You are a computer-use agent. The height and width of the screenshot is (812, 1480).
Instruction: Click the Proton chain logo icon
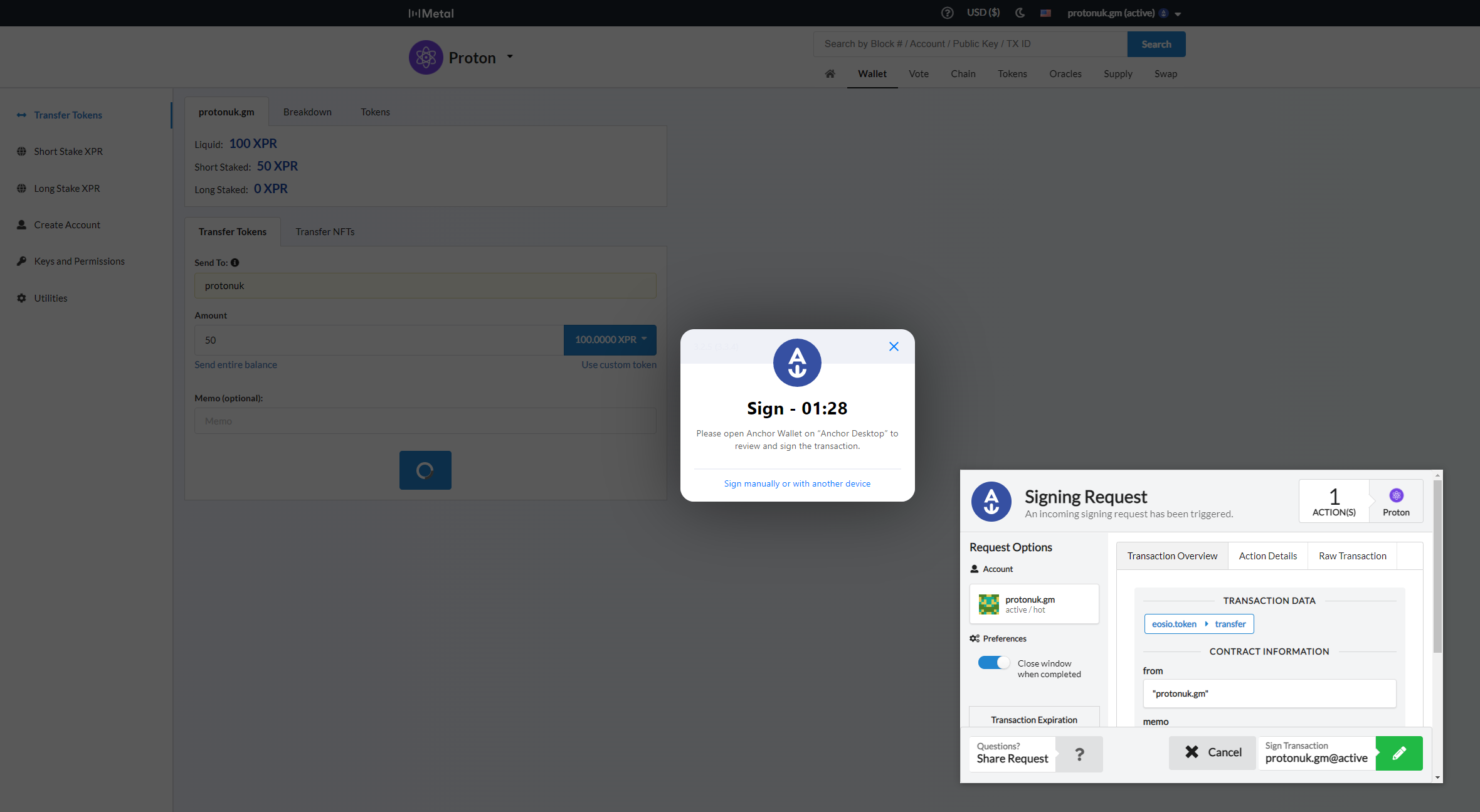(x=426, y=58)
